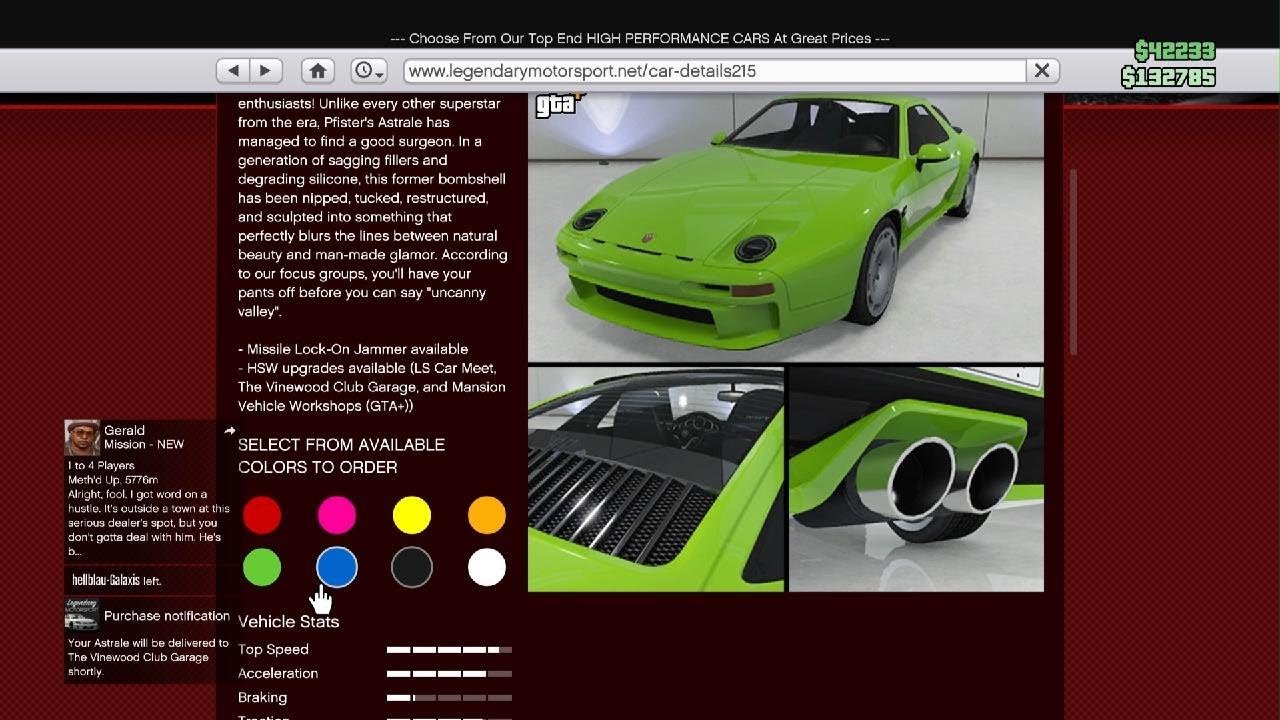Screen dimensions: 1280x720
Task: Click the page scrollbar on the right
Action: (1073, 262)
